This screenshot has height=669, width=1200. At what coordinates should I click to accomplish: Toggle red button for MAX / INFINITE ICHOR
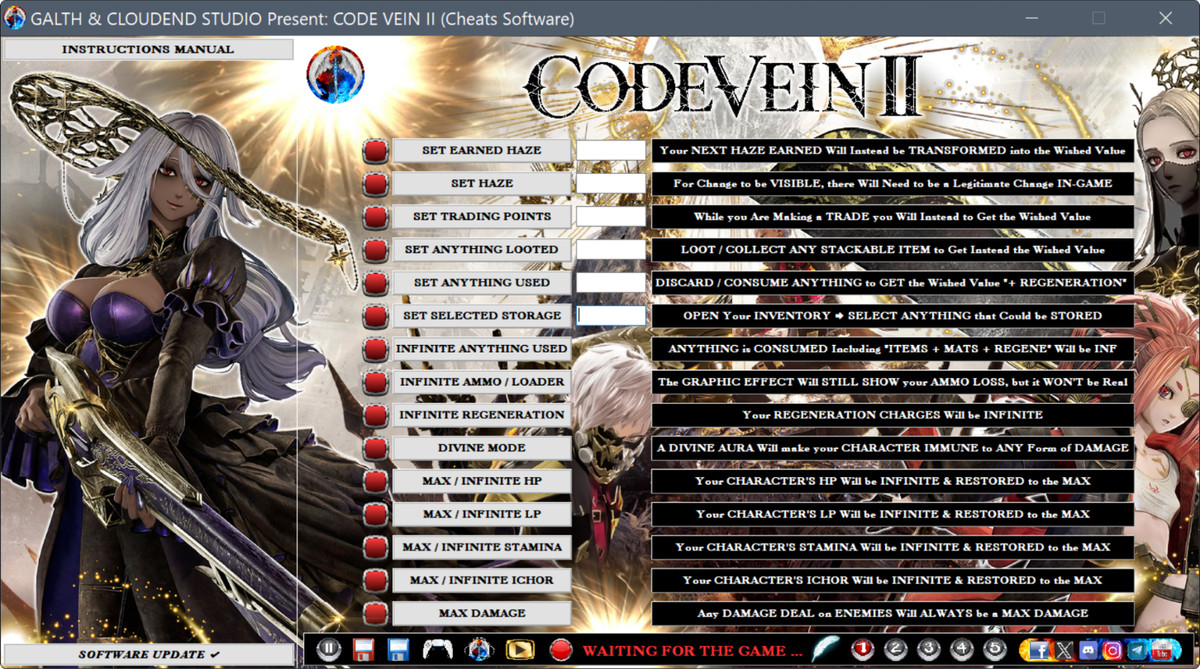tap(375, 580)
